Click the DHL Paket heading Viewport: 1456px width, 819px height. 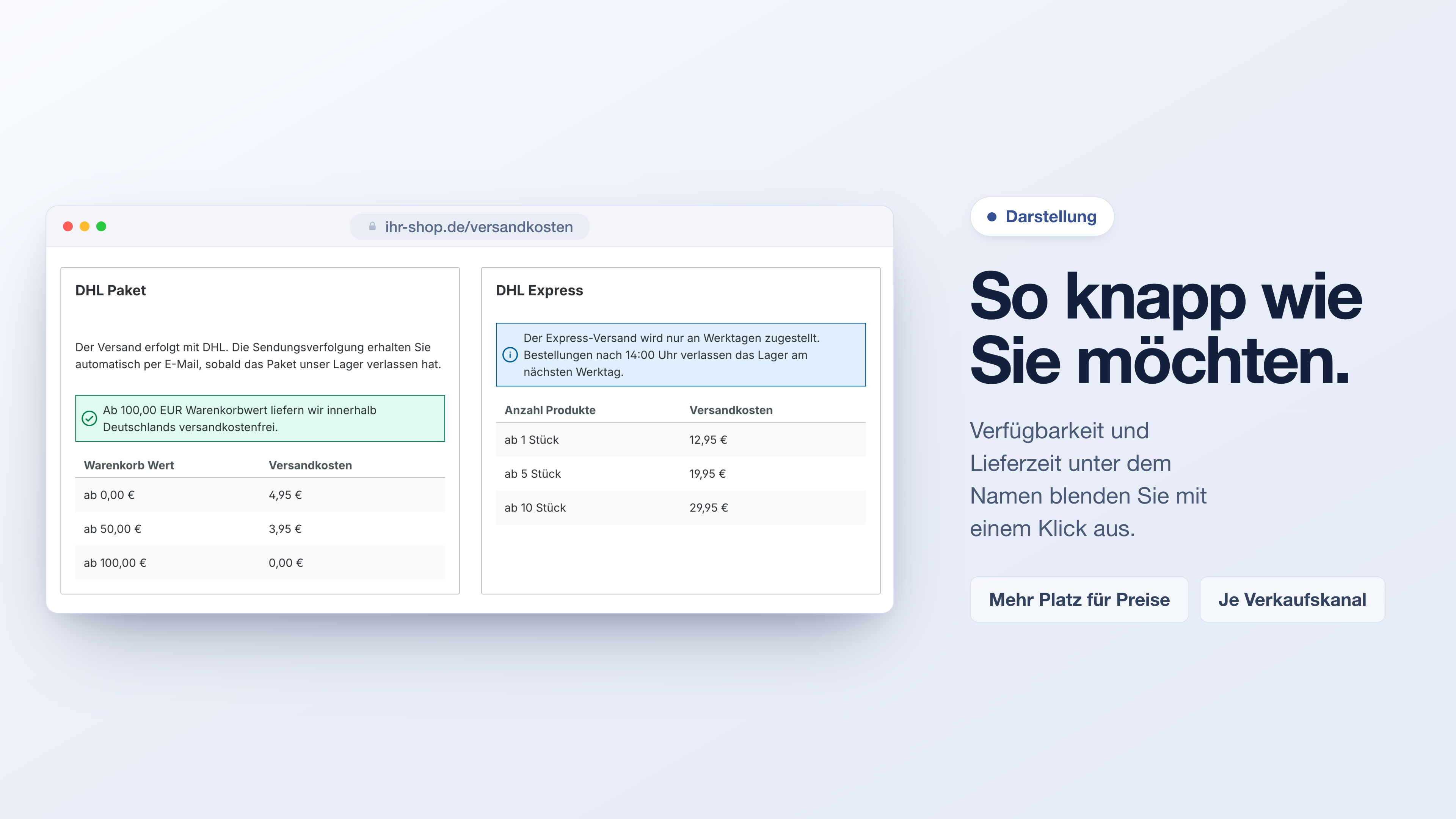pos(110,290)
